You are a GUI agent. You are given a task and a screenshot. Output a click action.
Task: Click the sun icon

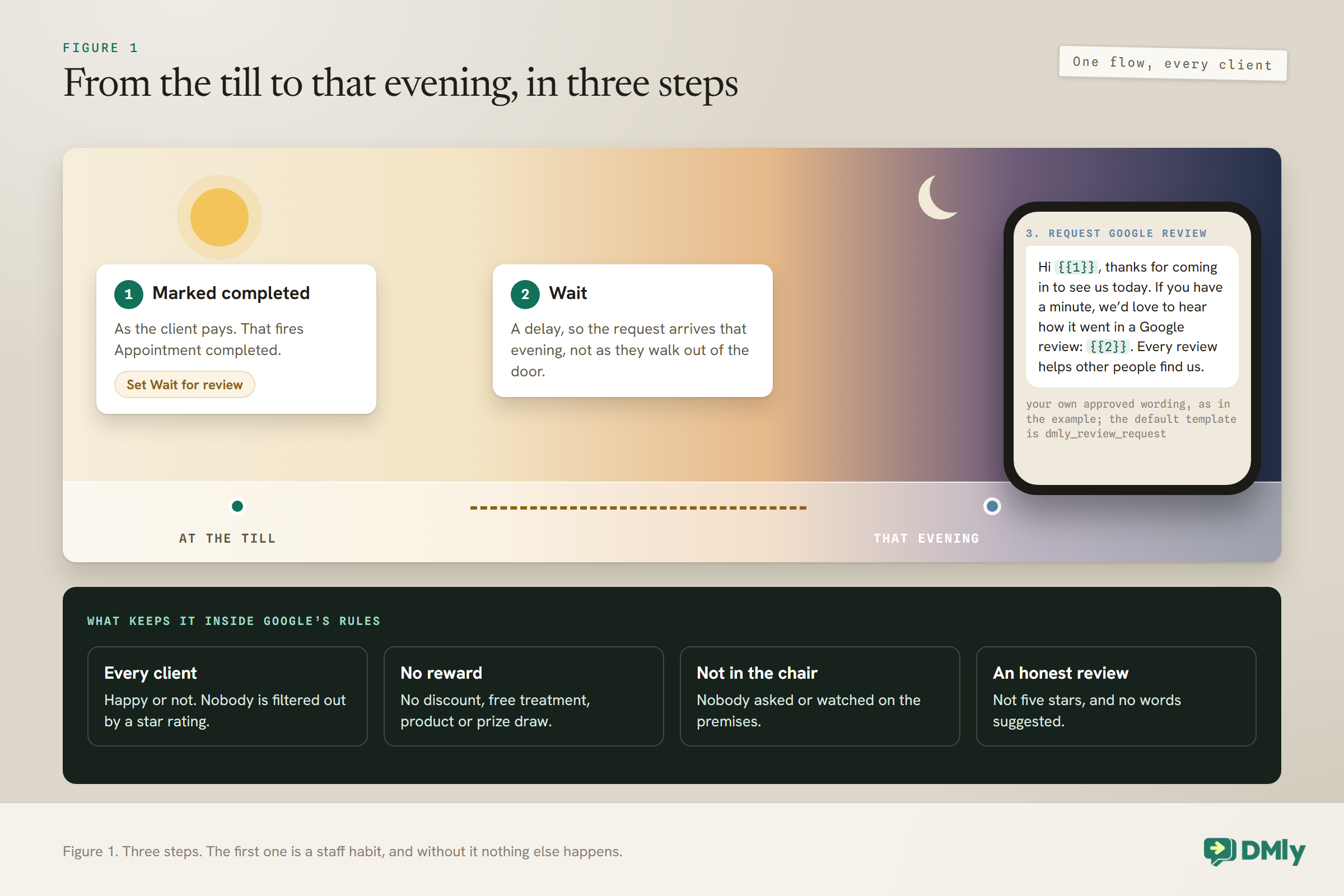pos(220,217)
